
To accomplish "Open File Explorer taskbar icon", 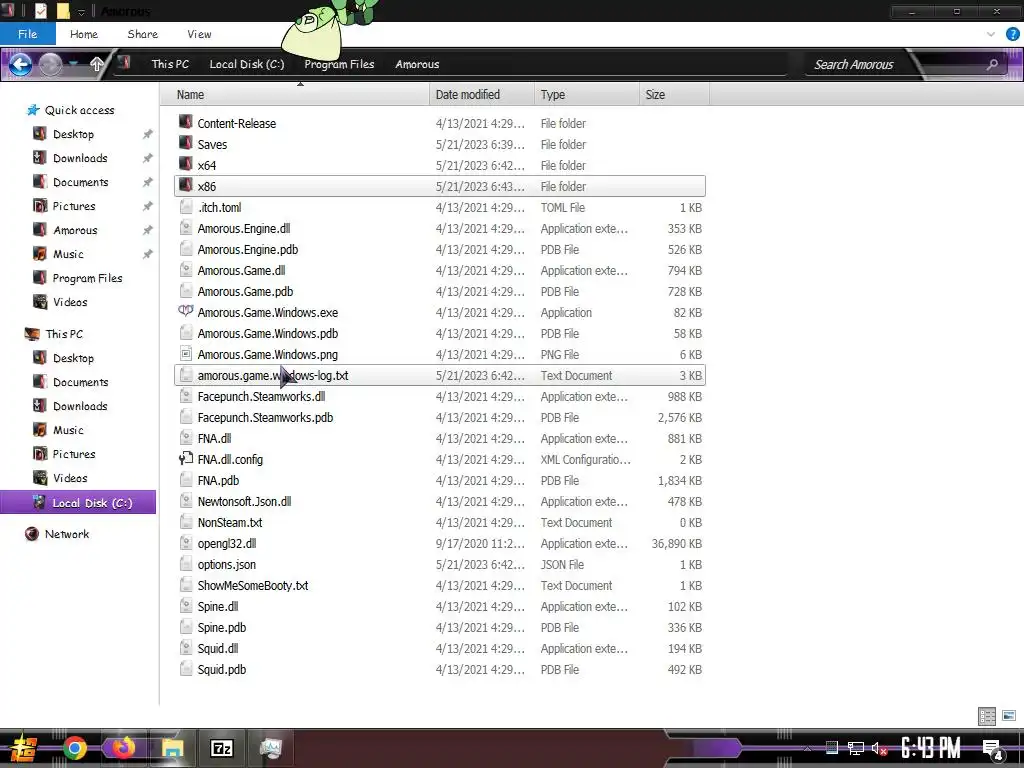I will click(172, 748).
